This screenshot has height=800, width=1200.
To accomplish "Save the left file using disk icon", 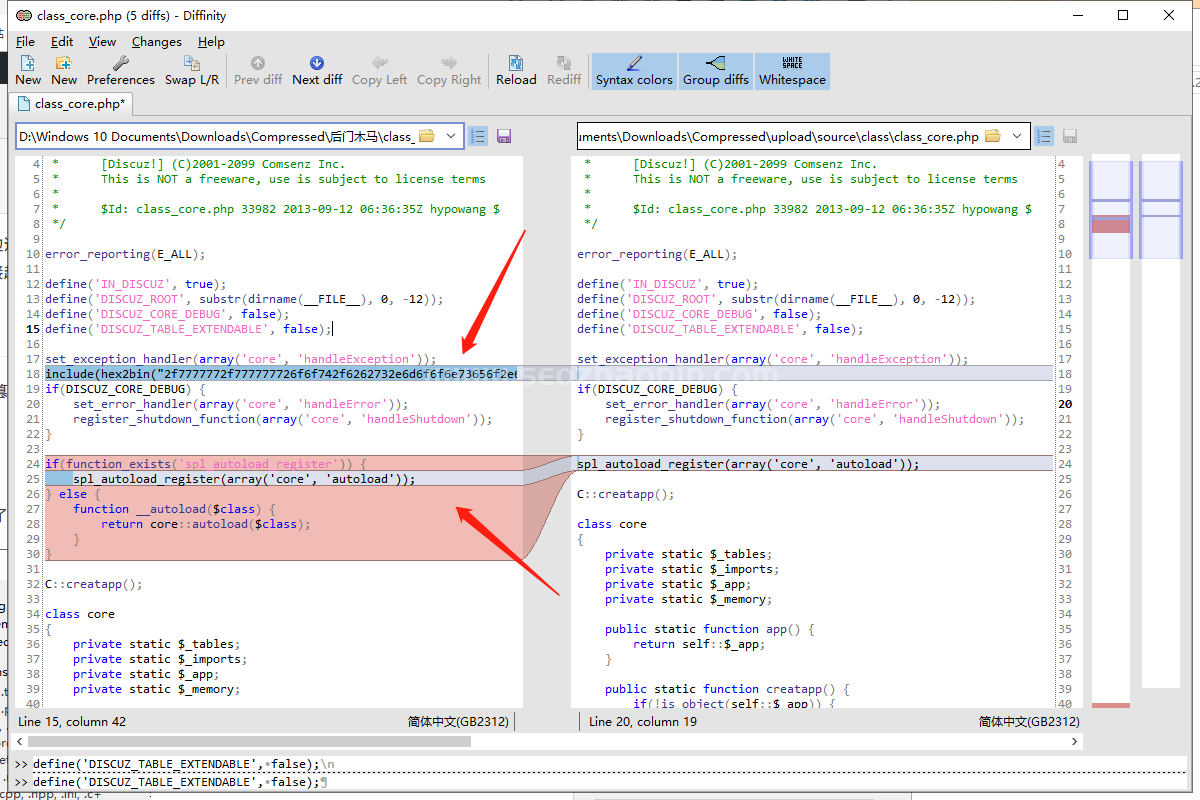I will tap(504, 136).
